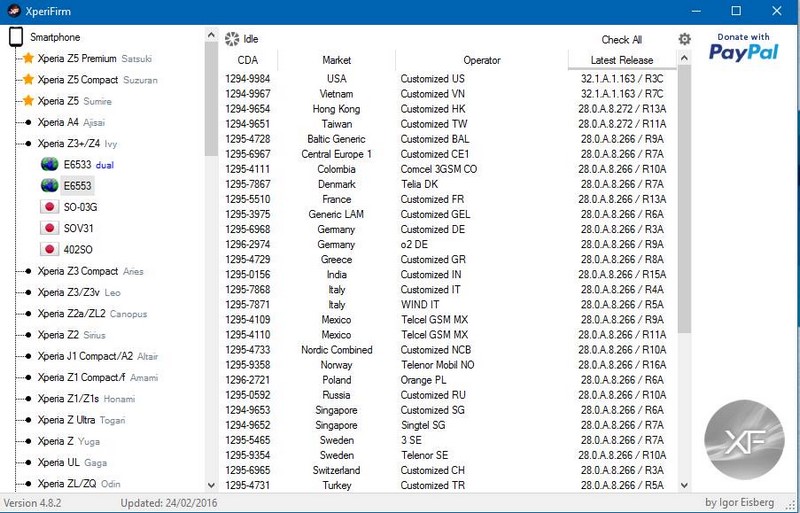Click the by Igor Eisberg credit
Viewport: 800px width, 513px height.
pyautogui.click(x=739, y=503)
